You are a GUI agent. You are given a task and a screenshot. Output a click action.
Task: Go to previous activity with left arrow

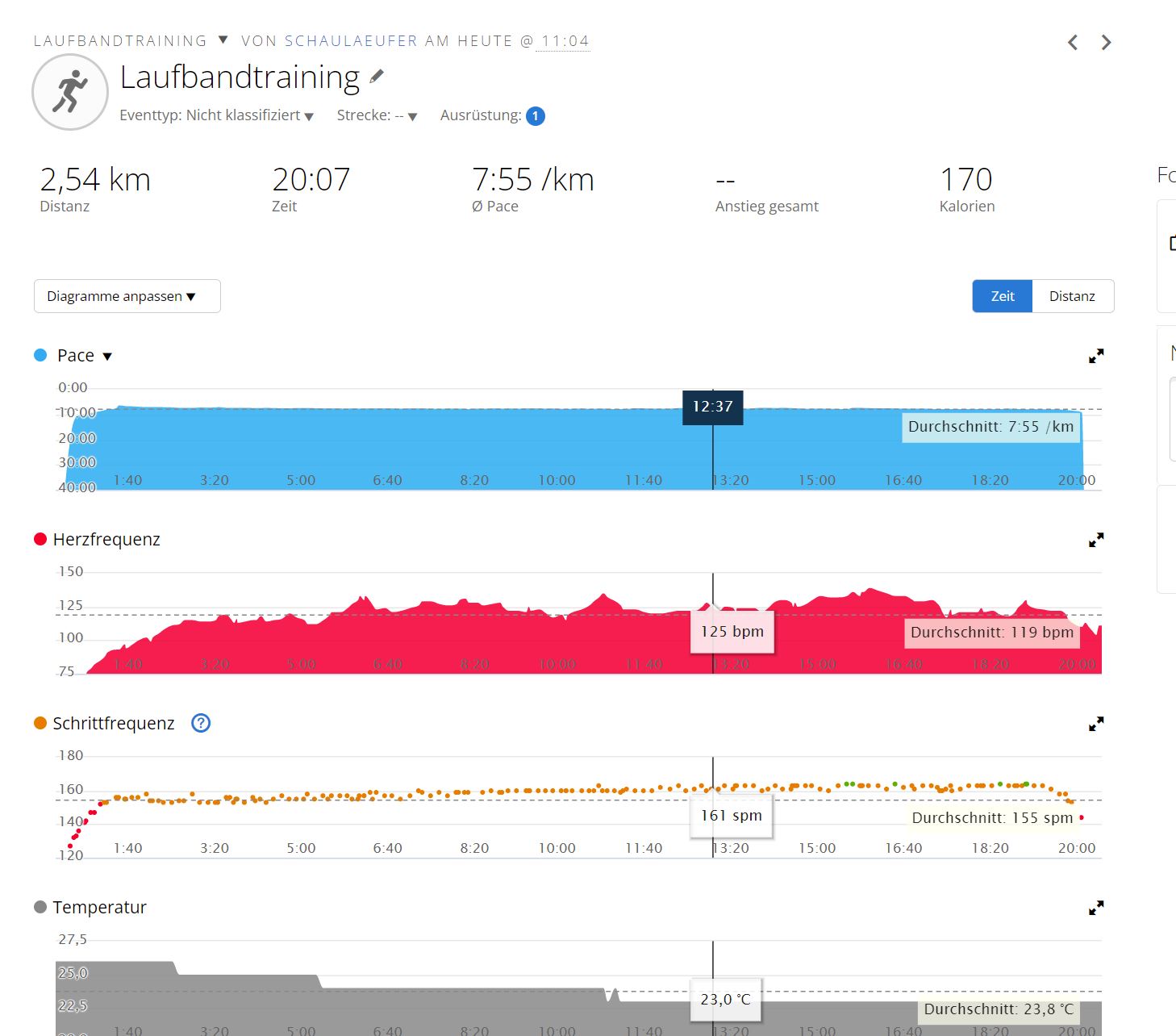[x=1073, y=43]
